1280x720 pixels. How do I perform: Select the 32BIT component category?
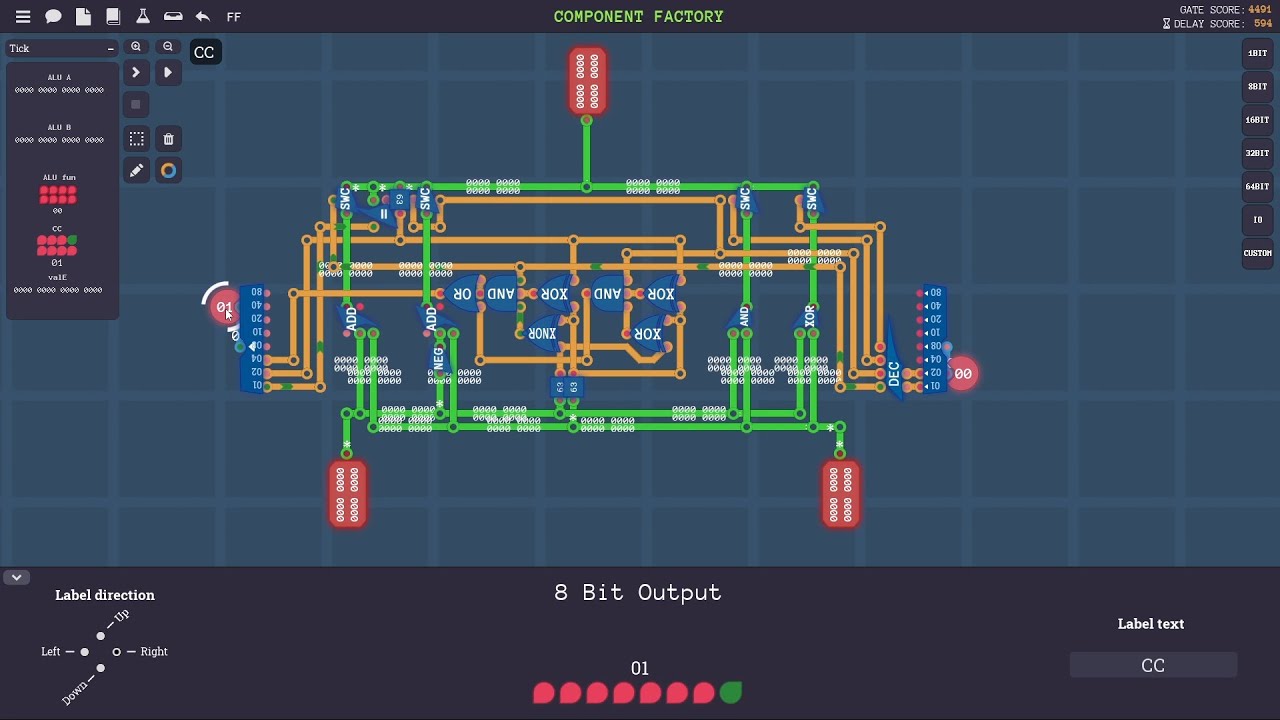tap(1257, 153)
